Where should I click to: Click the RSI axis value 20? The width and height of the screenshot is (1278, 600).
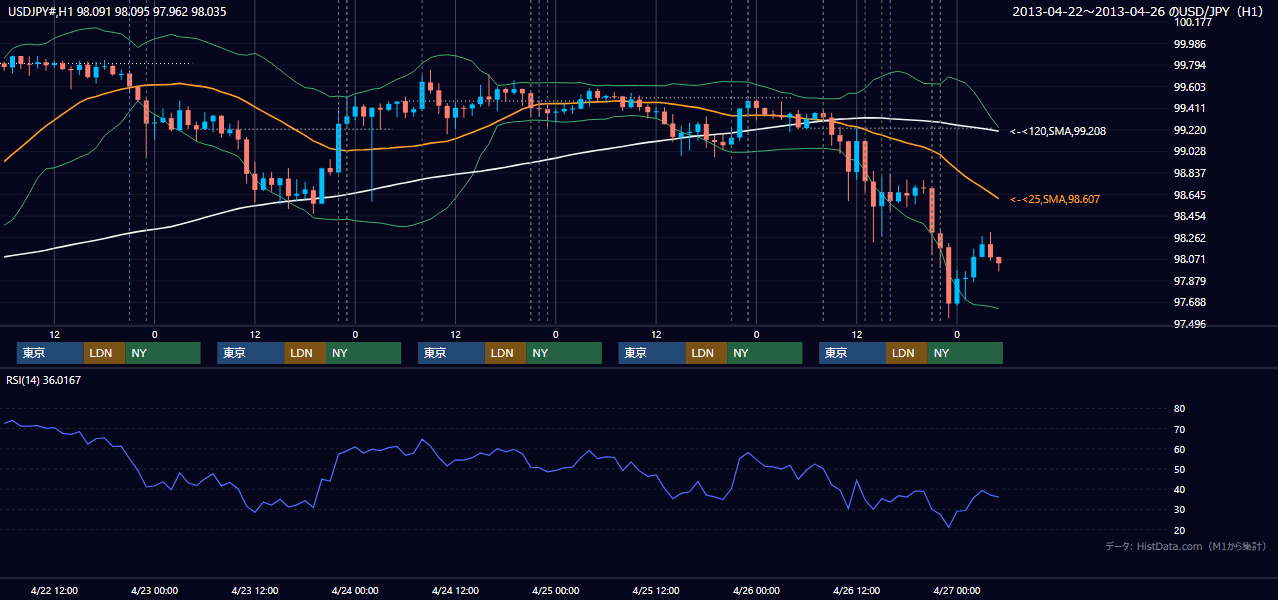pos(1180,530)
